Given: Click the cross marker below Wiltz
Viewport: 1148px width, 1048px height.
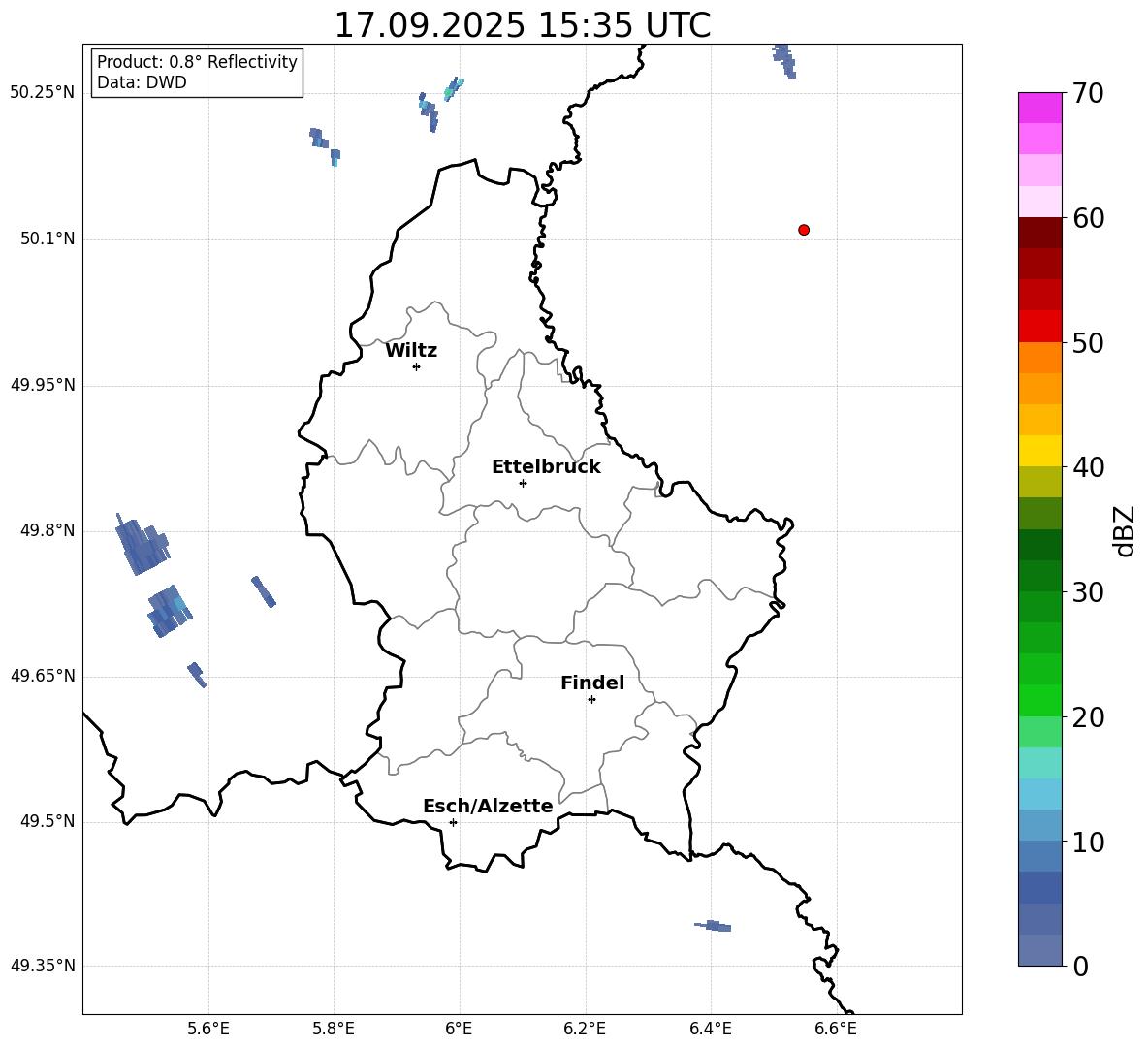Looking at the screenshot, I should [417, 366].
